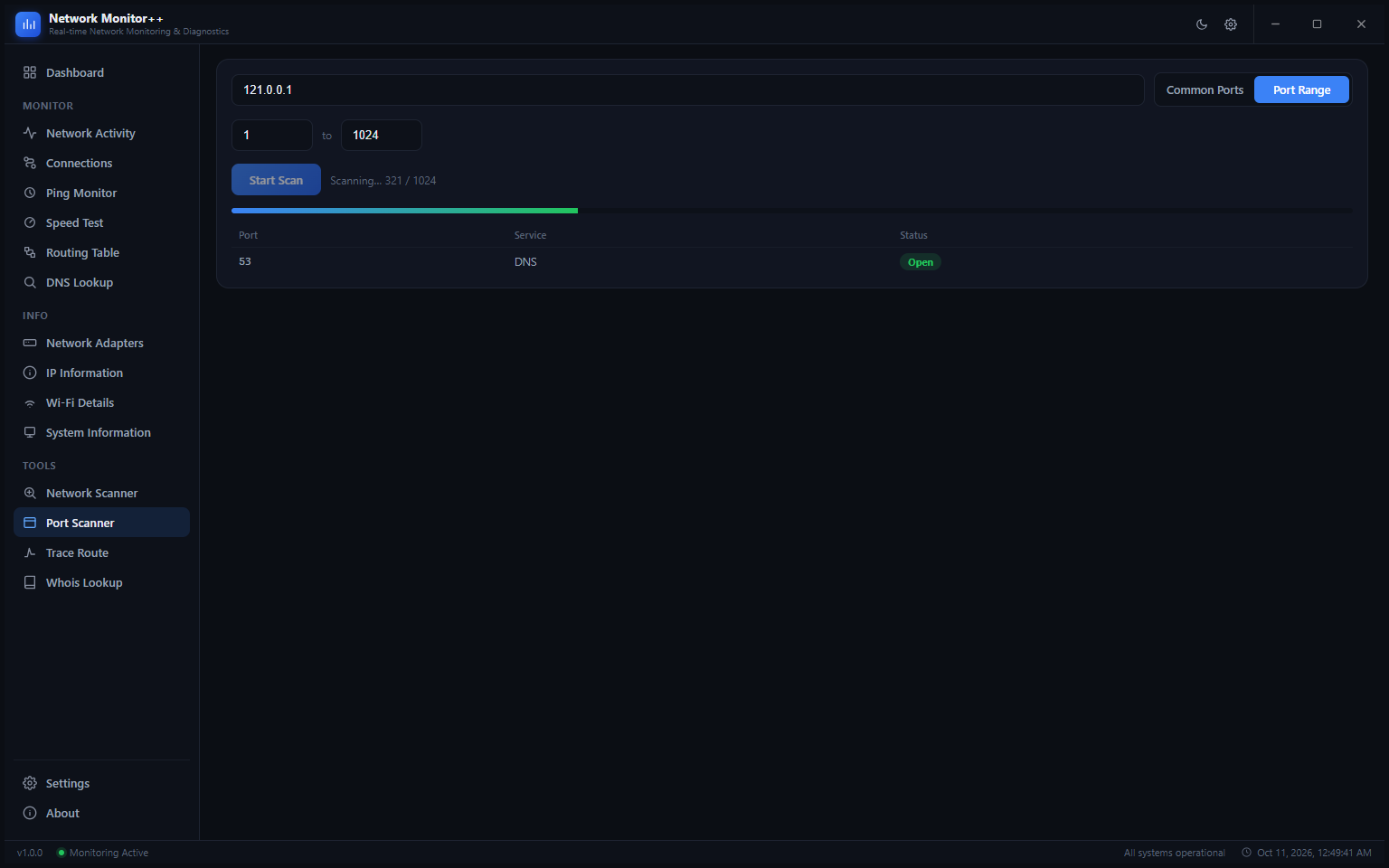Select the port 53 cell
The width and height of the screenshot is (1389, 868).
click(x=245, y=261)
